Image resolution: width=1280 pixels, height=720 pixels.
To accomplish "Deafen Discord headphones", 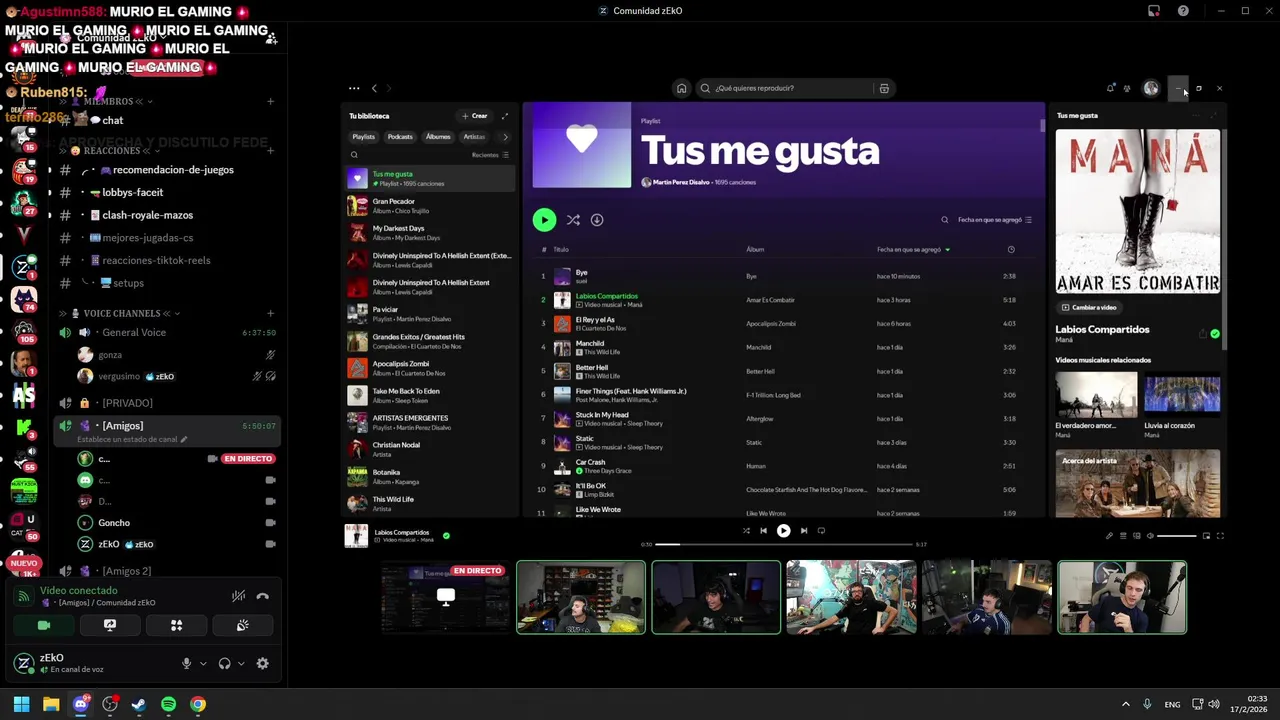I will [x=224, y=663].
